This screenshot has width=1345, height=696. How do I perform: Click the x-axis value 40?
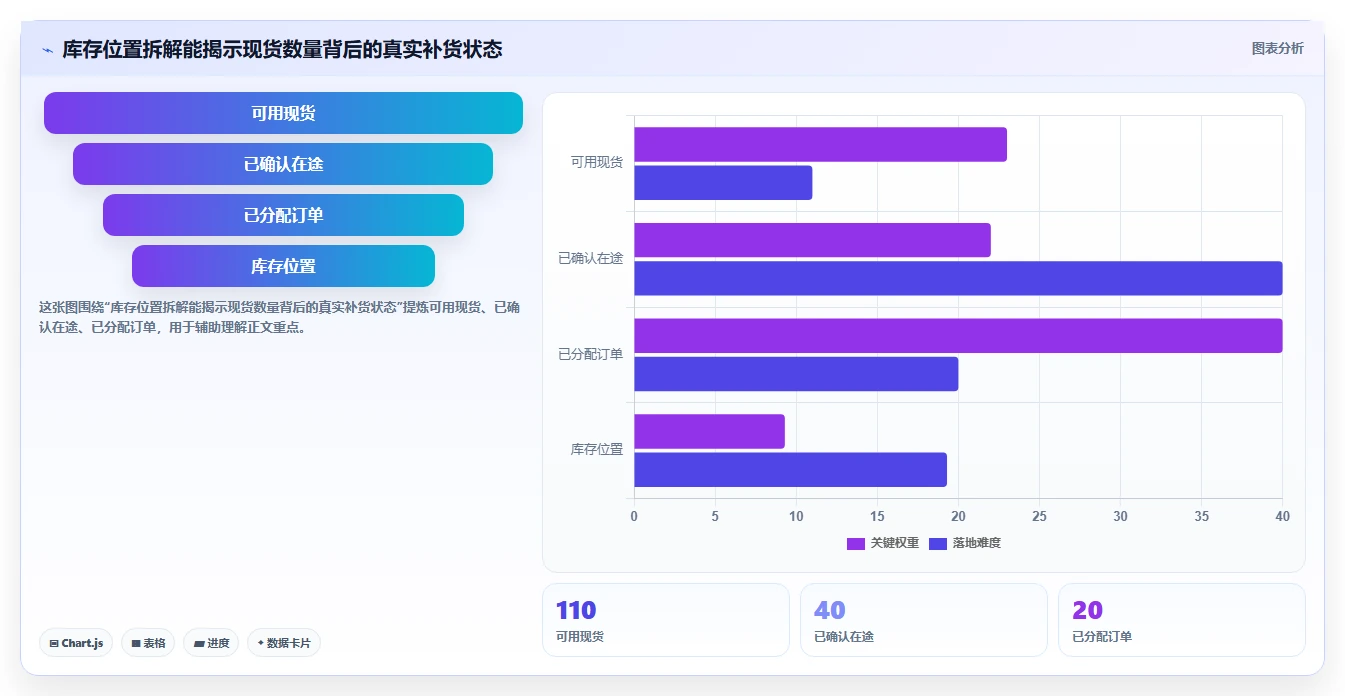(1283, 517)
